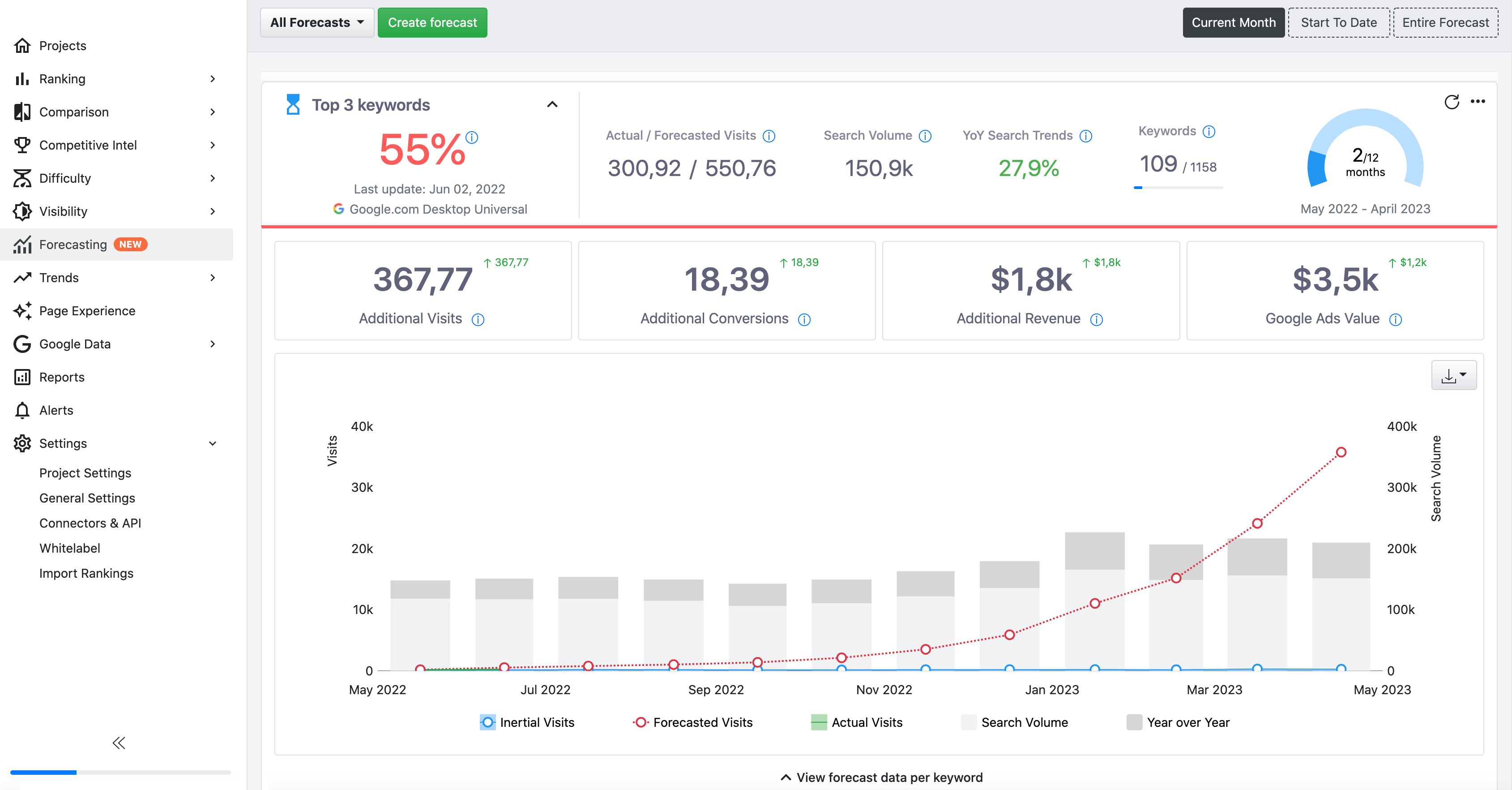Show info for Google Ads Value card

pyautogui.click(x=1396, y=319)
